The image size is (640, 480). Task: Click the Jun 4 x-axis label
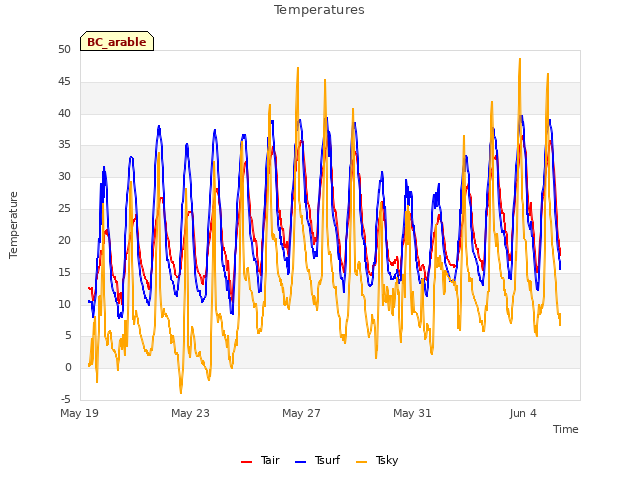[x=523, y=413]
